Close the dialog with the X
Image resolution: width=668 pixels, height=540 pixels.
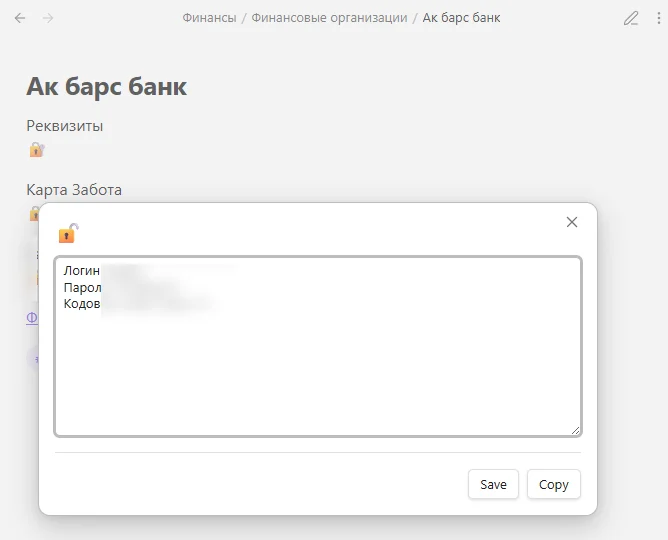tap(572, 222)
